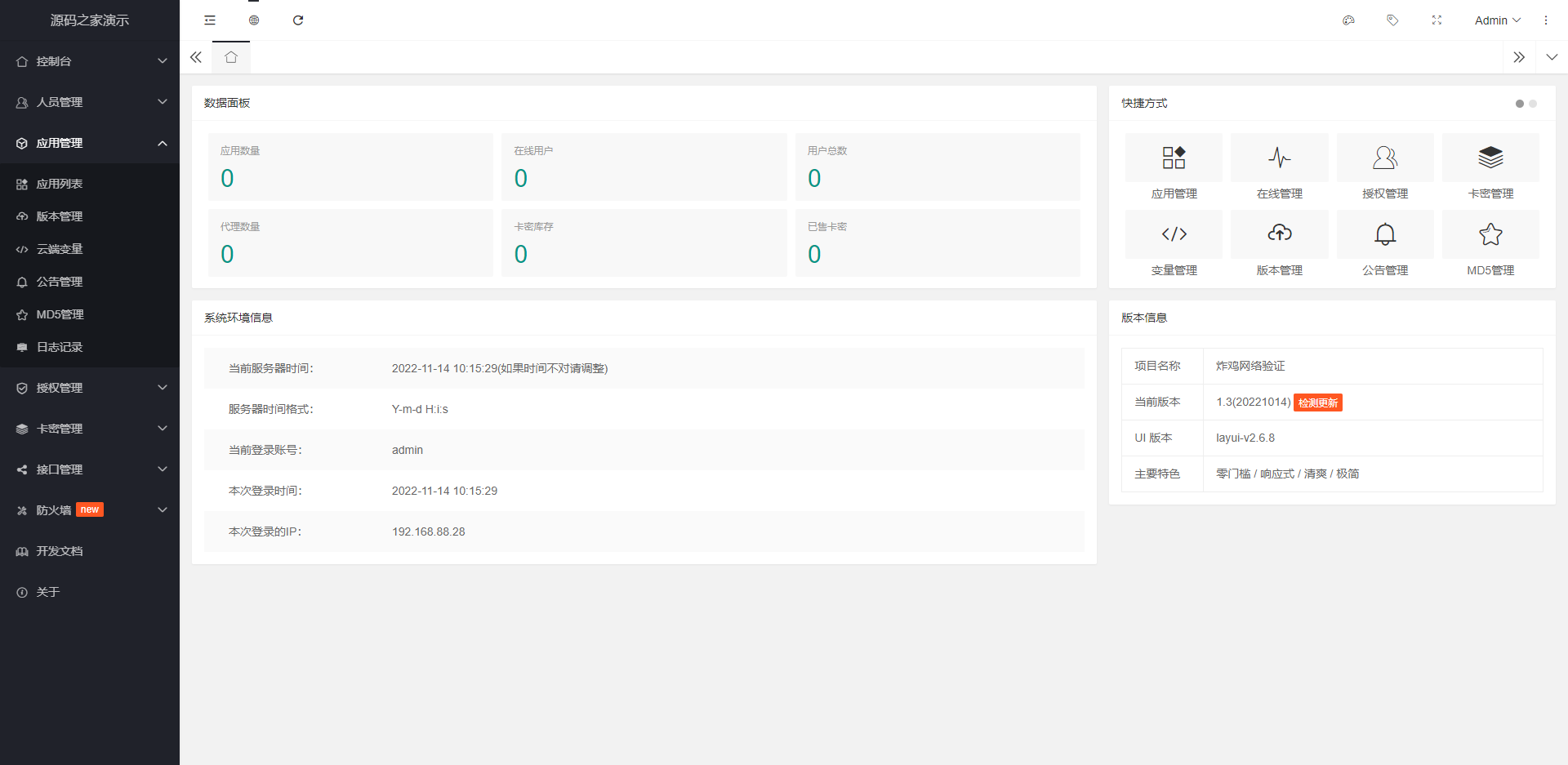1568x765 pixels.
Task: Click the 日志记录 sidebar icon
Action: click(x=22, y=347)
